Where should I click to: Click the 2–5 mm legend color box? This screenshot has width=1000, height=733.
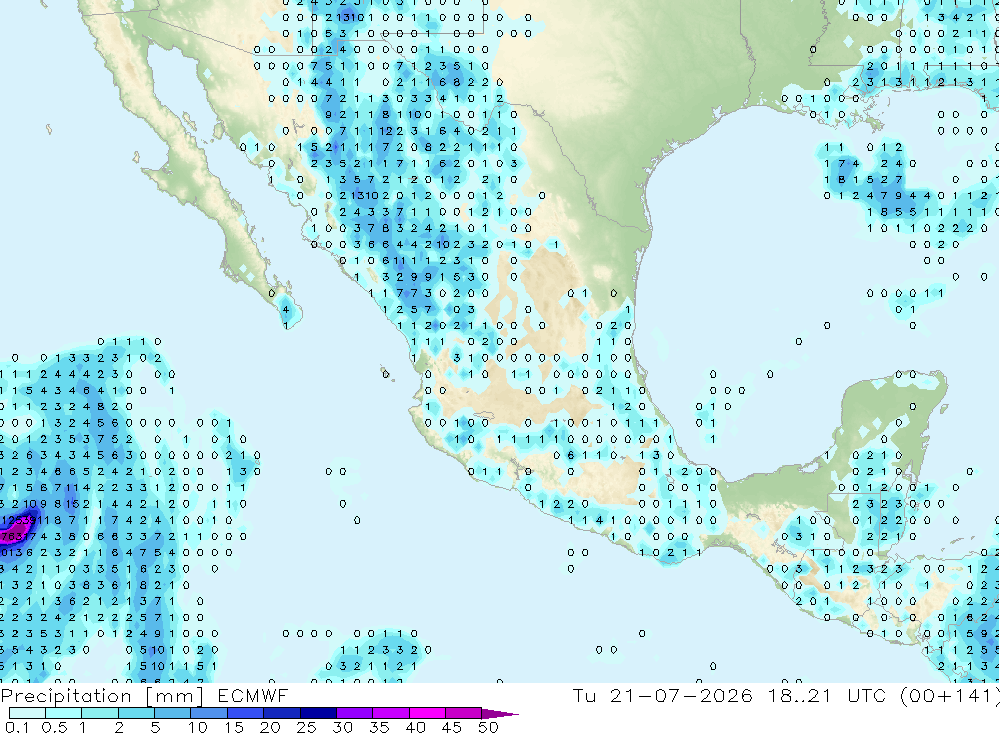(136, 713)
